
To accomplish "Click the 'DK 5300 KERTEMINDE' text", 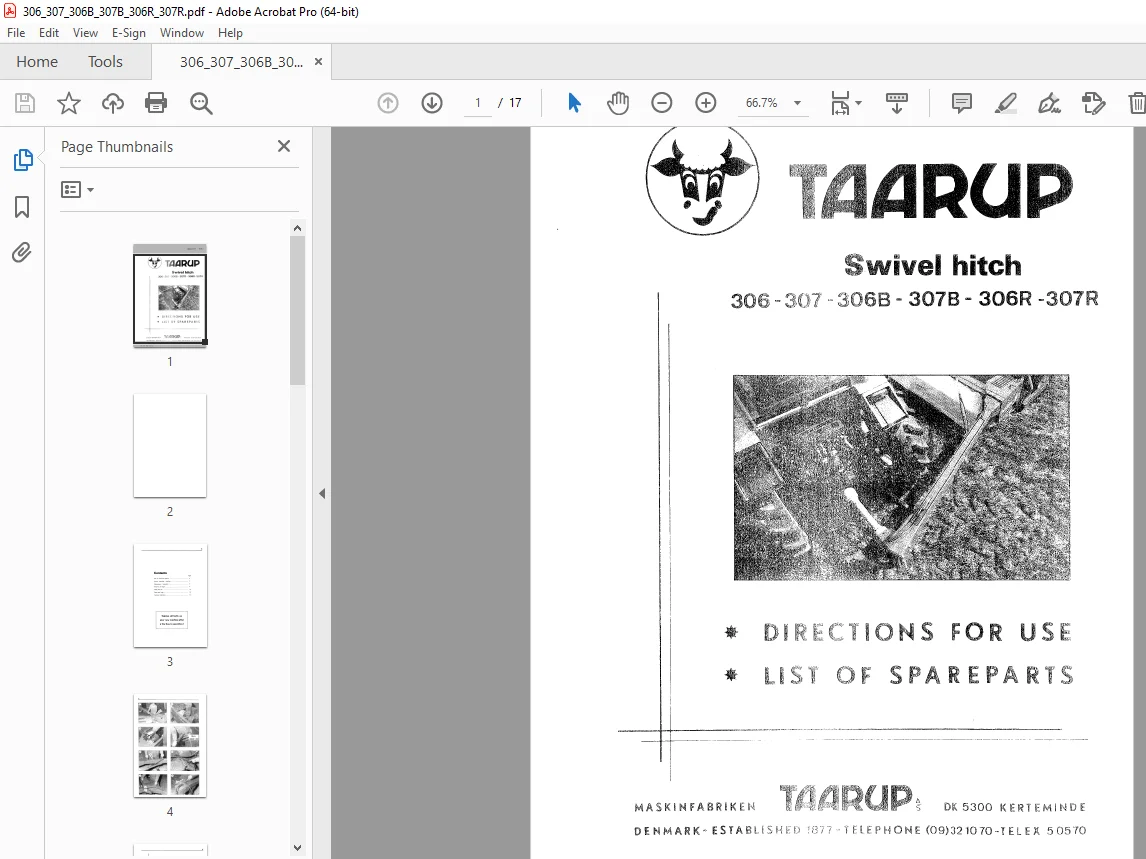I will [1015, 807].
